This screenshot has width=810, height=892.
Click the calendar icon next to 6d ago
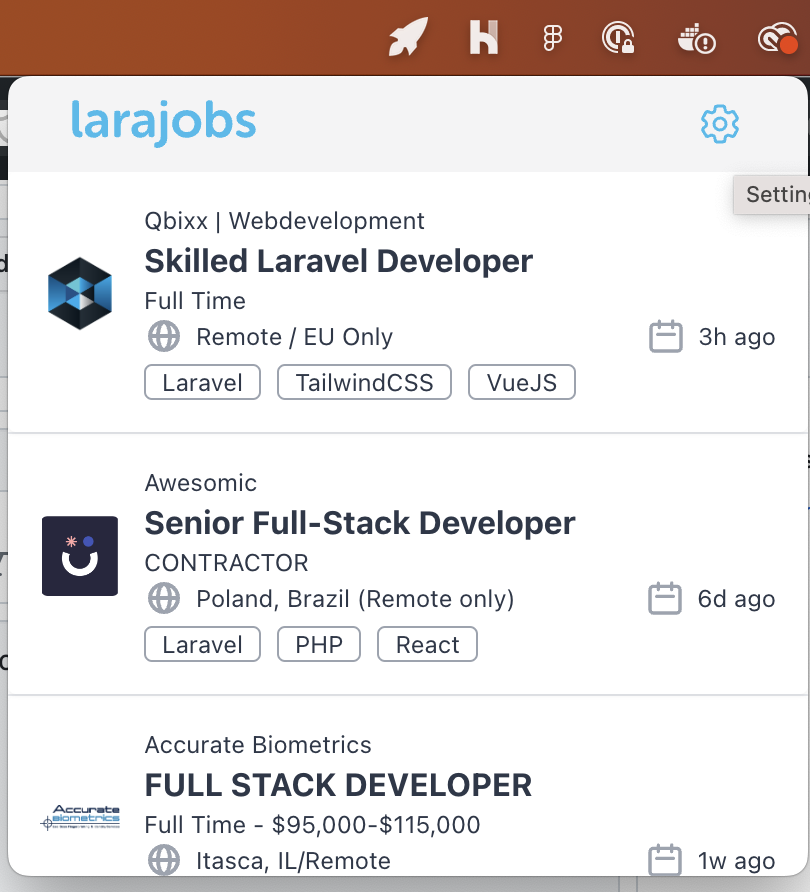pos(665,598)
